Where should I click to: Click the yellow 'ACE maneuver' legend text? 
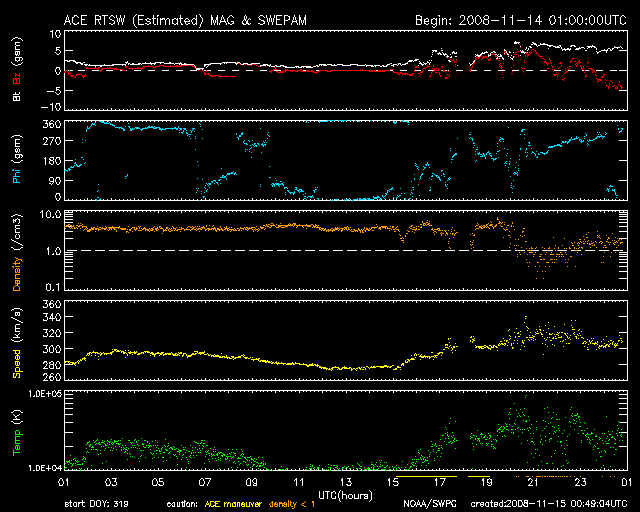click(x=233, y=504)
